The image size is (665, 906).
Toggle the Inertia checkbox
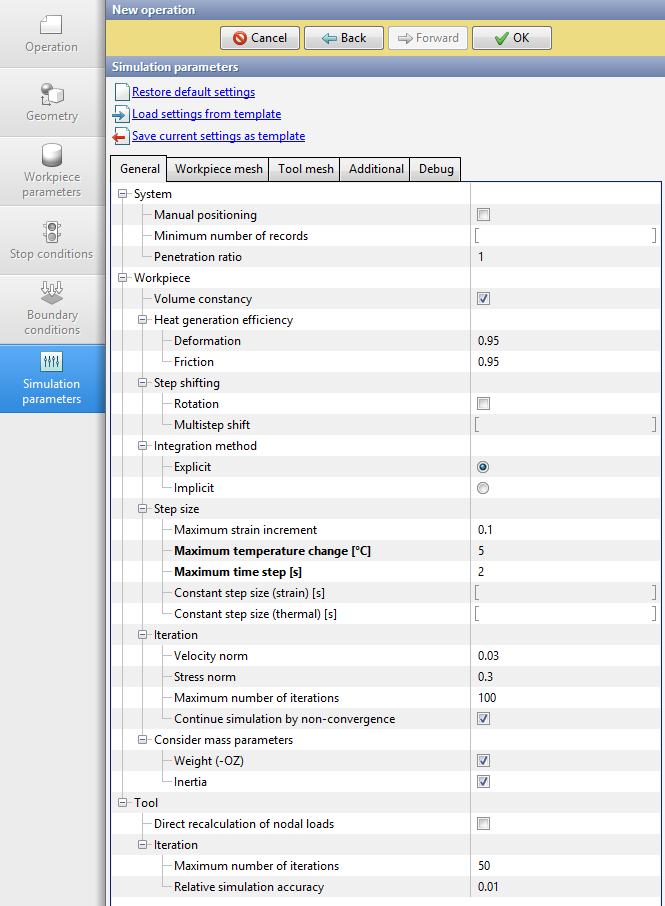484,782
